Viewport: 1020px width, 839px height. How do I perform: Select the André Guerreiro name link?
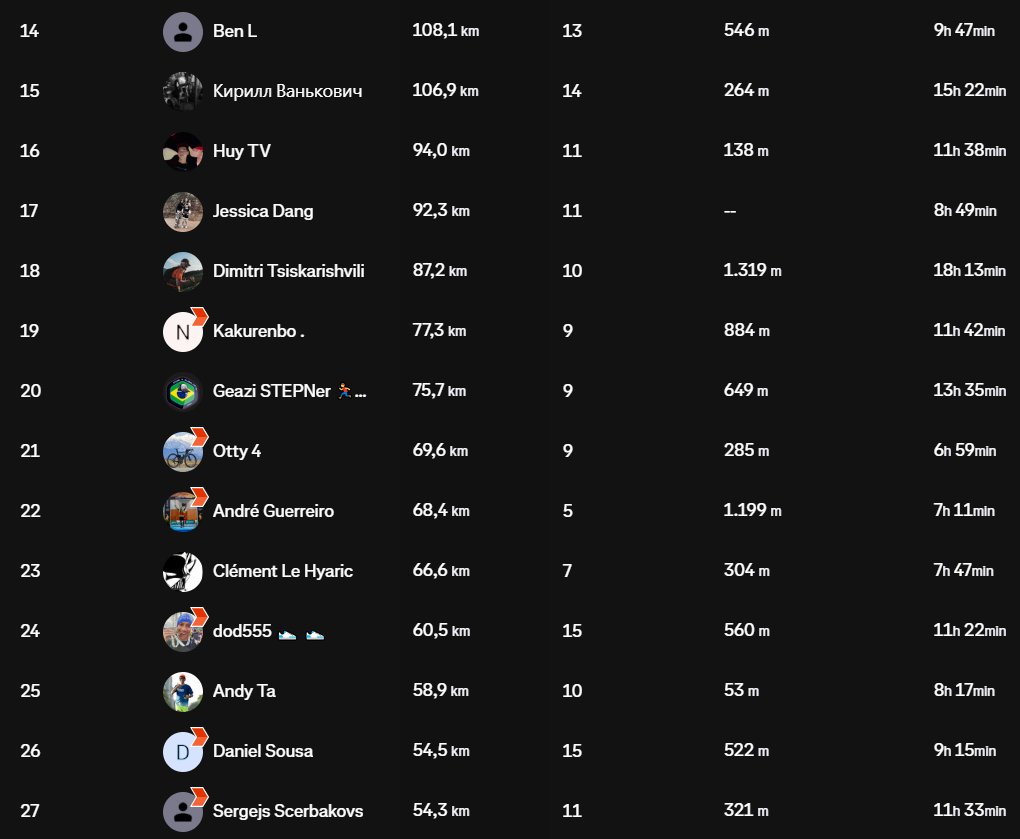[273, 511]
